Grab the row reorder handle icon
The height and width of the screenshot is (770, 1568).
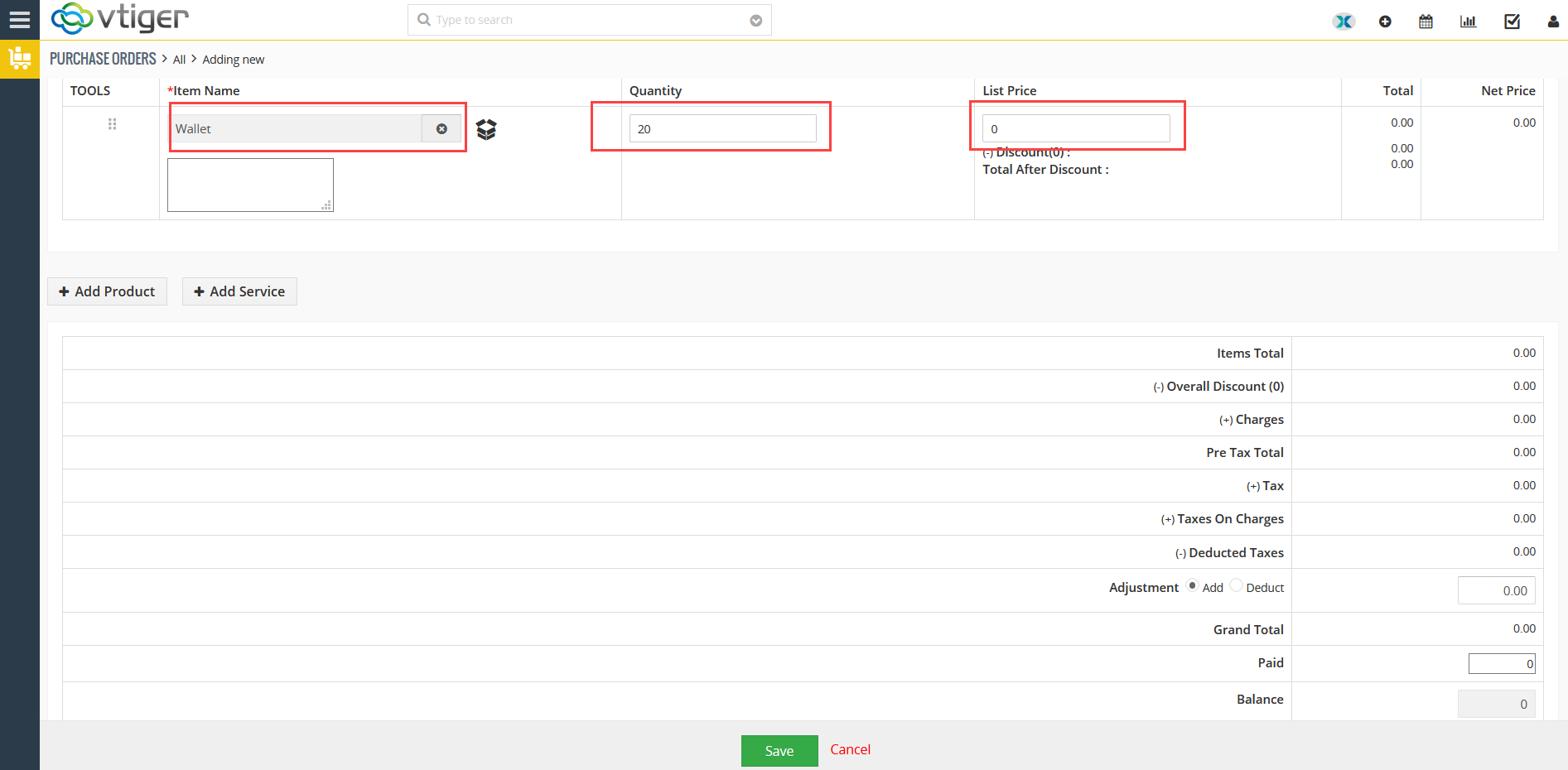[x=112, y=124]
